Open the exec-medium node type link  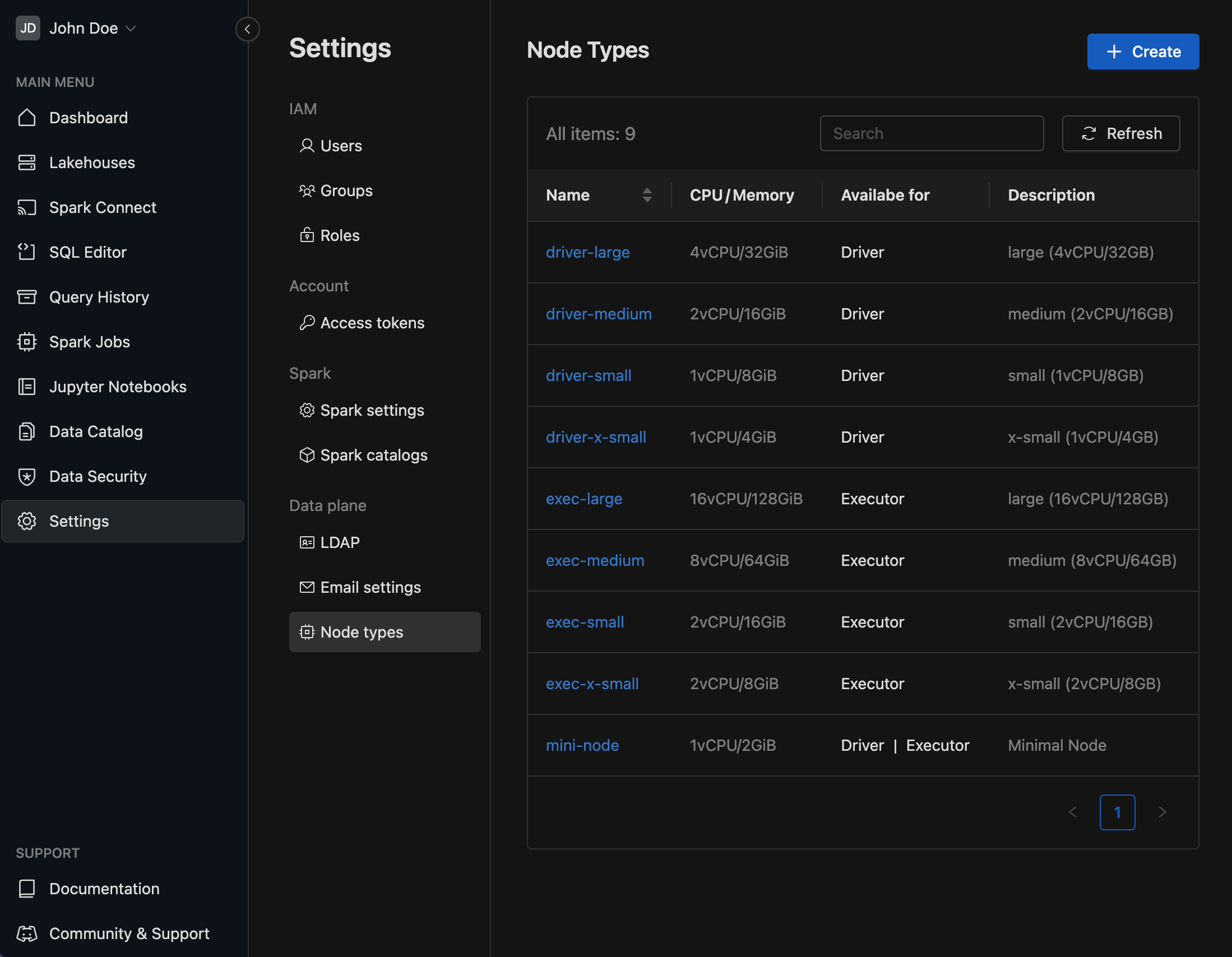(595, 560)
